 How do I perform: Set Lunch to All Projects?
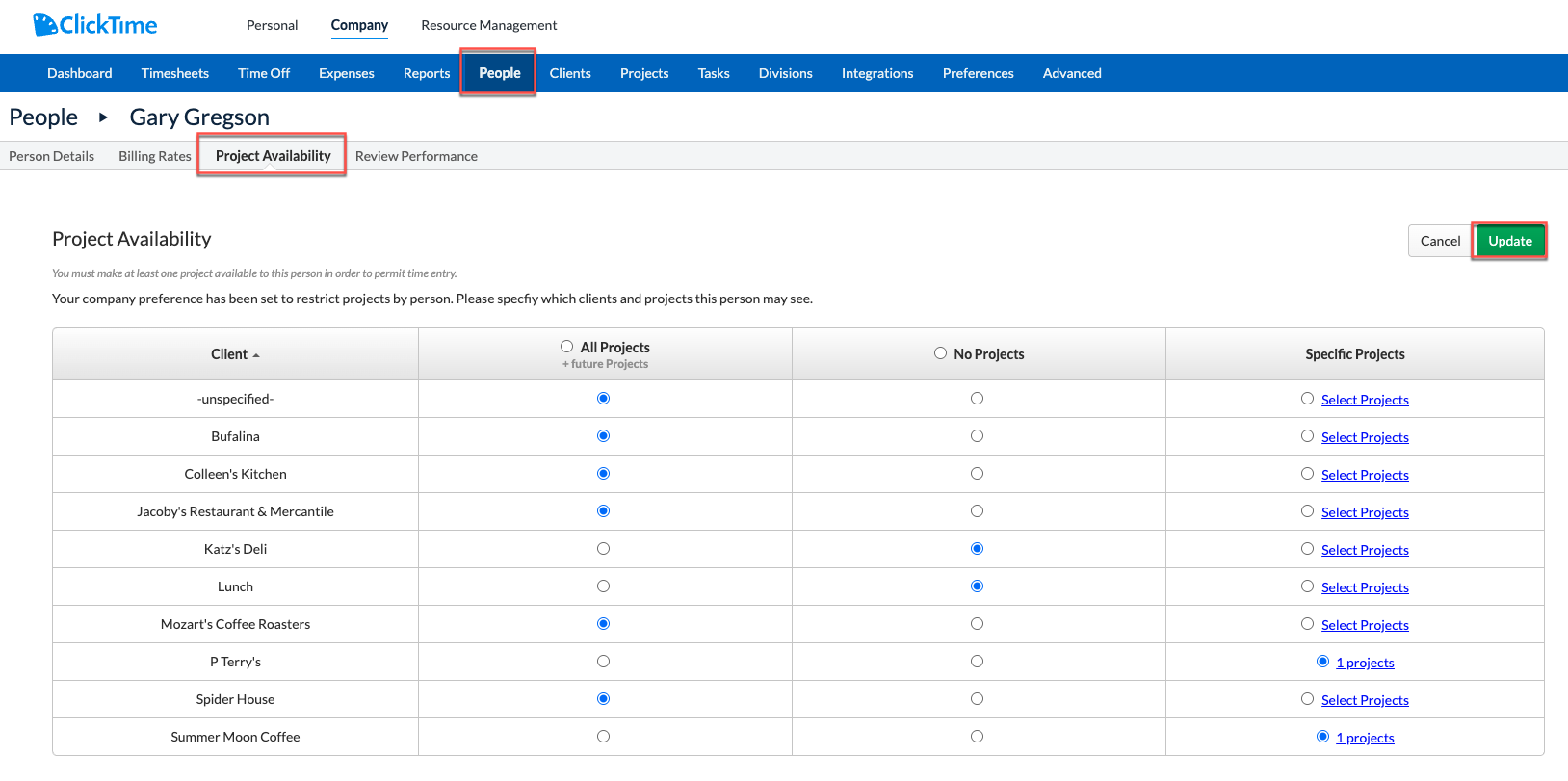(x=603, y=586)
